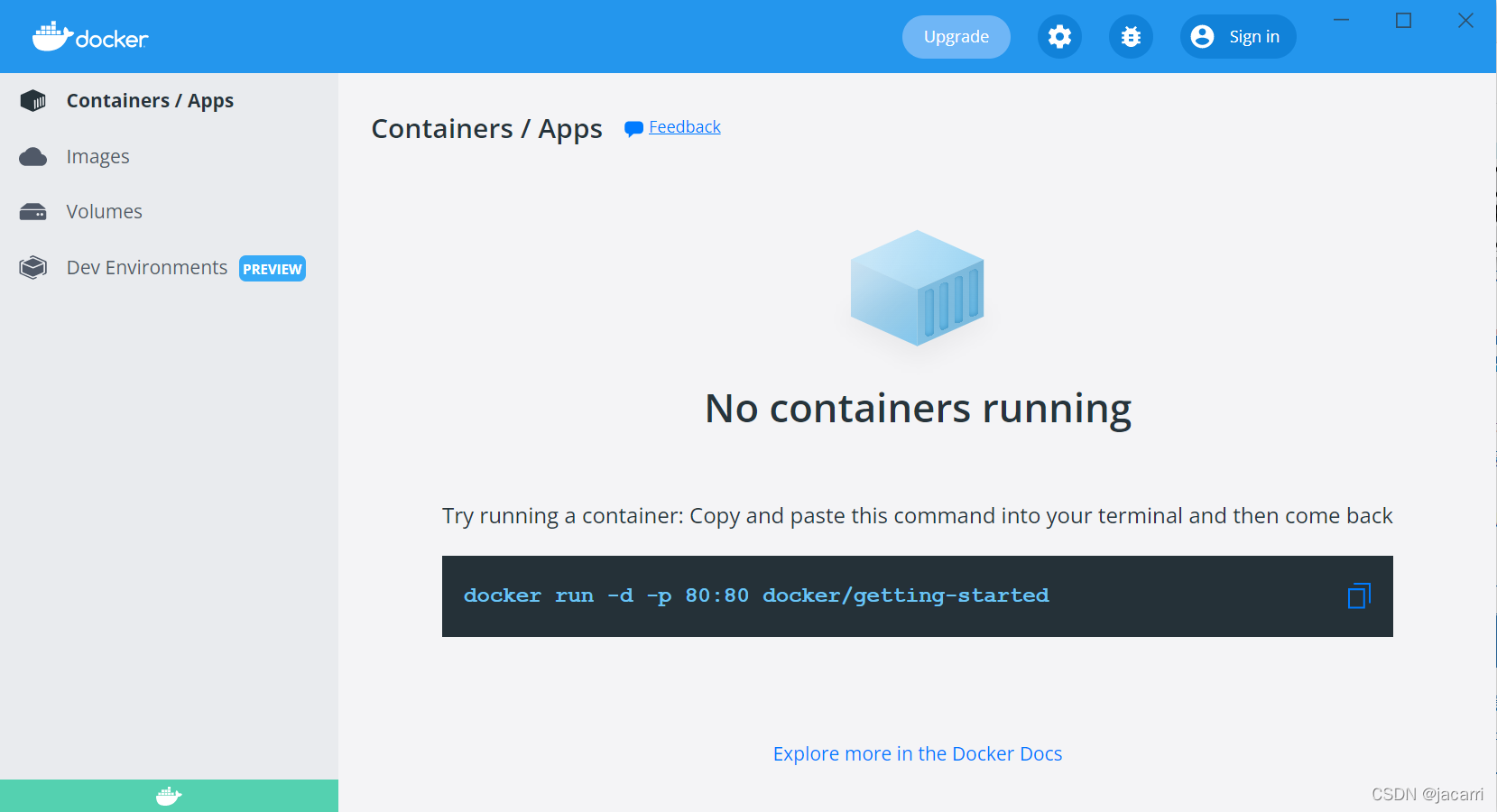The image size is (1497, 812).
Task: Click the PREVIEW badge
Action: click(273, 269)
